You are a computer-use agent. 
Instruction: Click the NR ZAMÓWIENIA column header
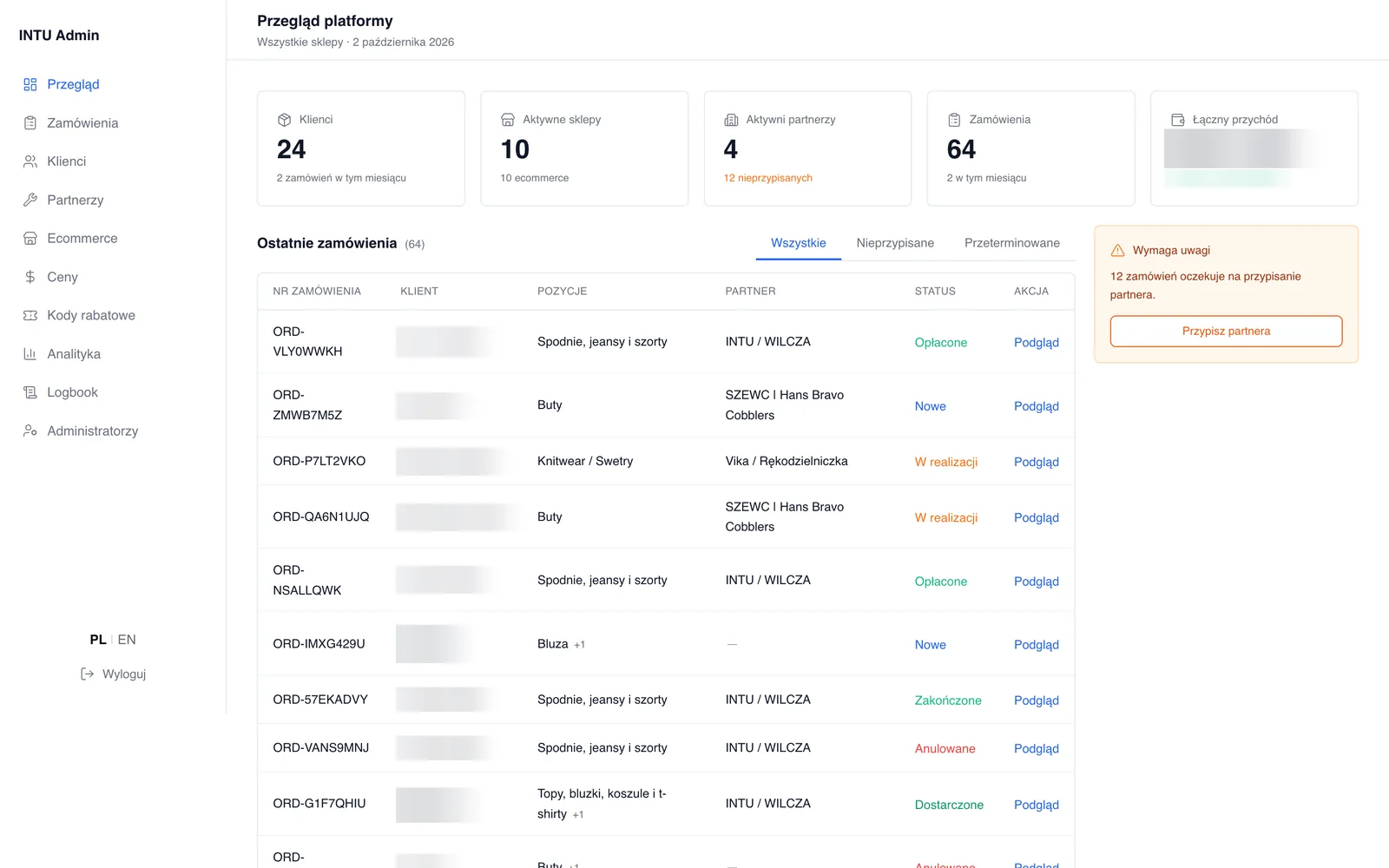[317, 291]
